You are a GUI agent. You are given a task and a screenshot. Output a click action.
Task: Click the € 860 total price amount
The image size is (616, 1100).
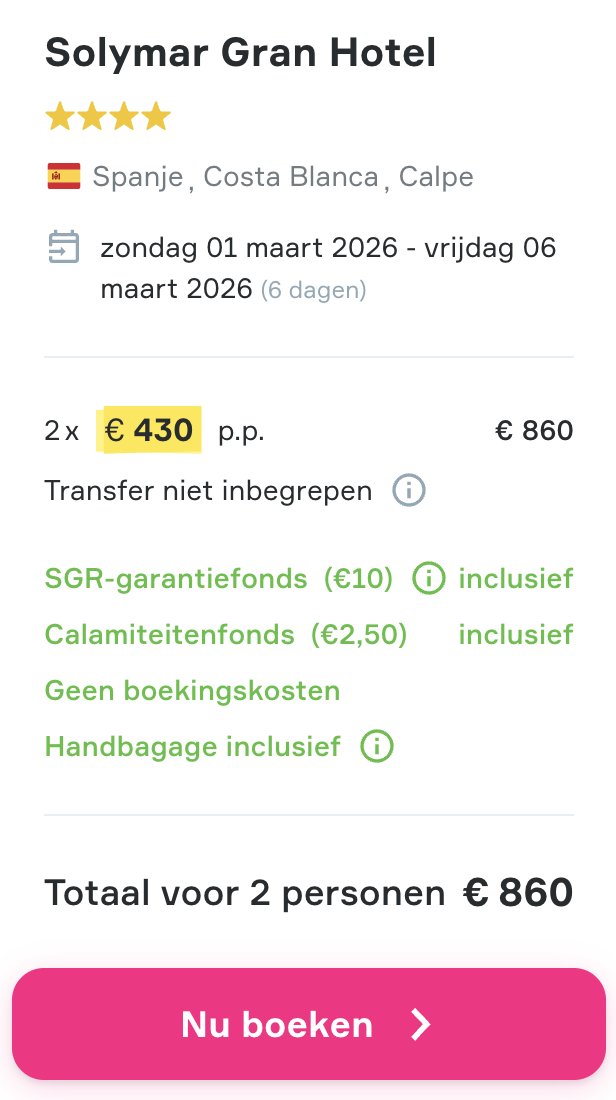[534, 430]
